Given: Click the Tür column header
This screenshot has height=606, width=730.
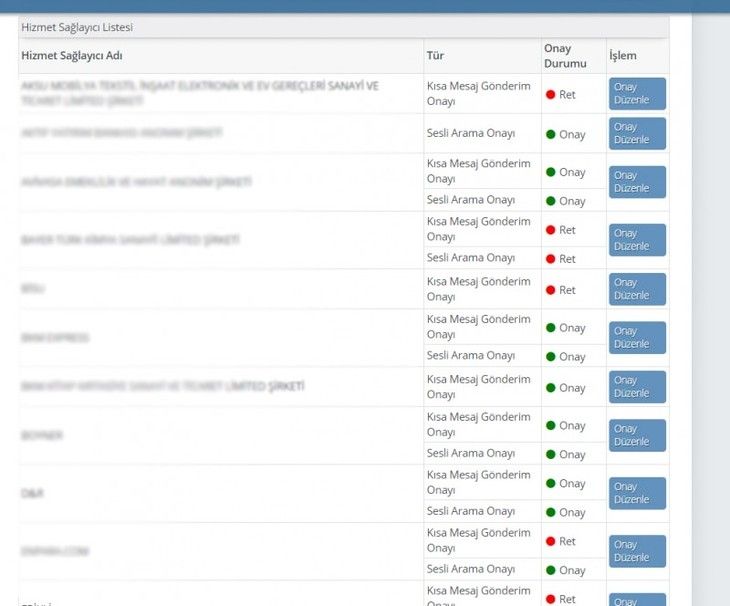Looking at the screenshot, I should tap(435, 55).
